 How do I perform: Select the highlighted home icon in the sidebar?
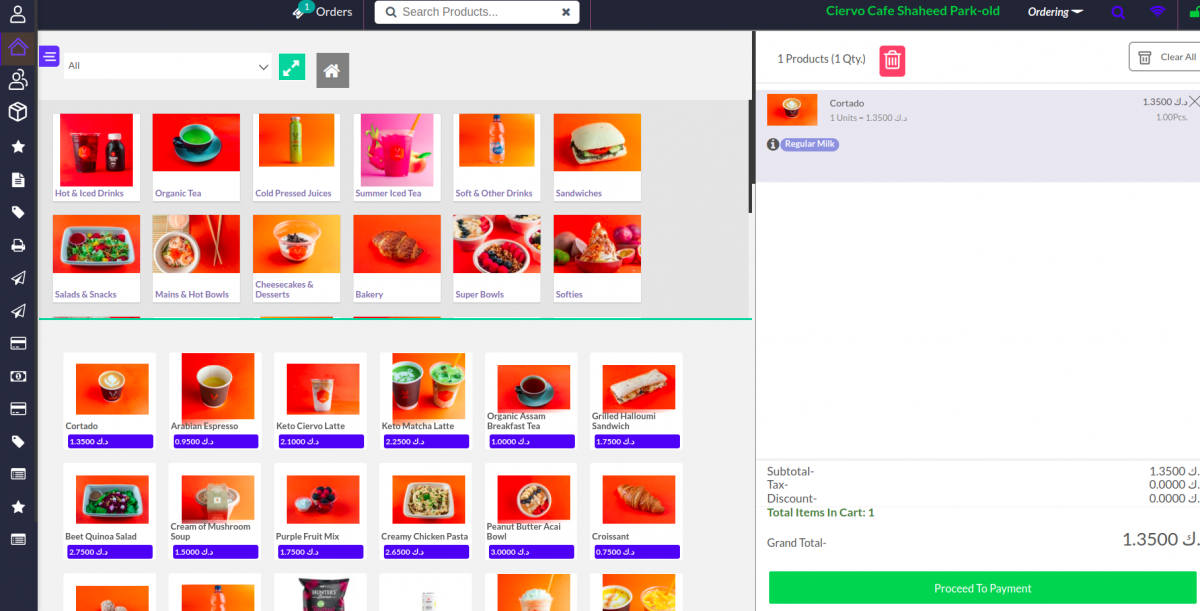pos(18,48)
